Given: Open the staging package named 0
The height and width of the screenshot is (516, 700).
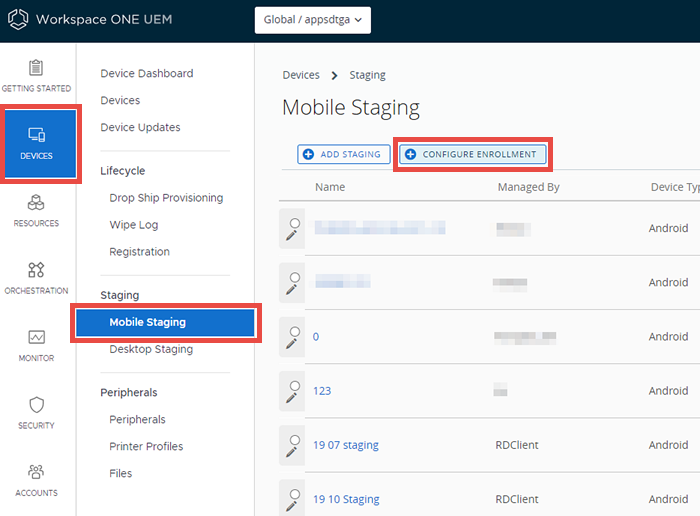Looking at the screenshot, I should (x=316, y=337).
